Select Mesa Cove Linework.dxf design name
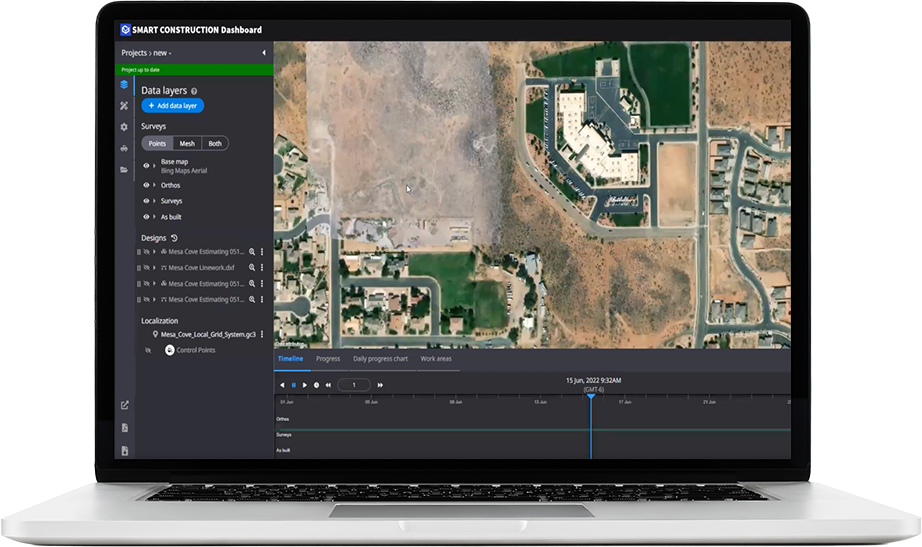The image size is (922, 547). (x=201, y=268)
